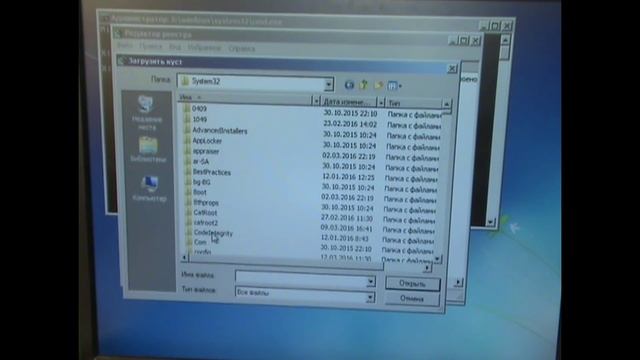Click the Имя файла input field

(301, 279)
